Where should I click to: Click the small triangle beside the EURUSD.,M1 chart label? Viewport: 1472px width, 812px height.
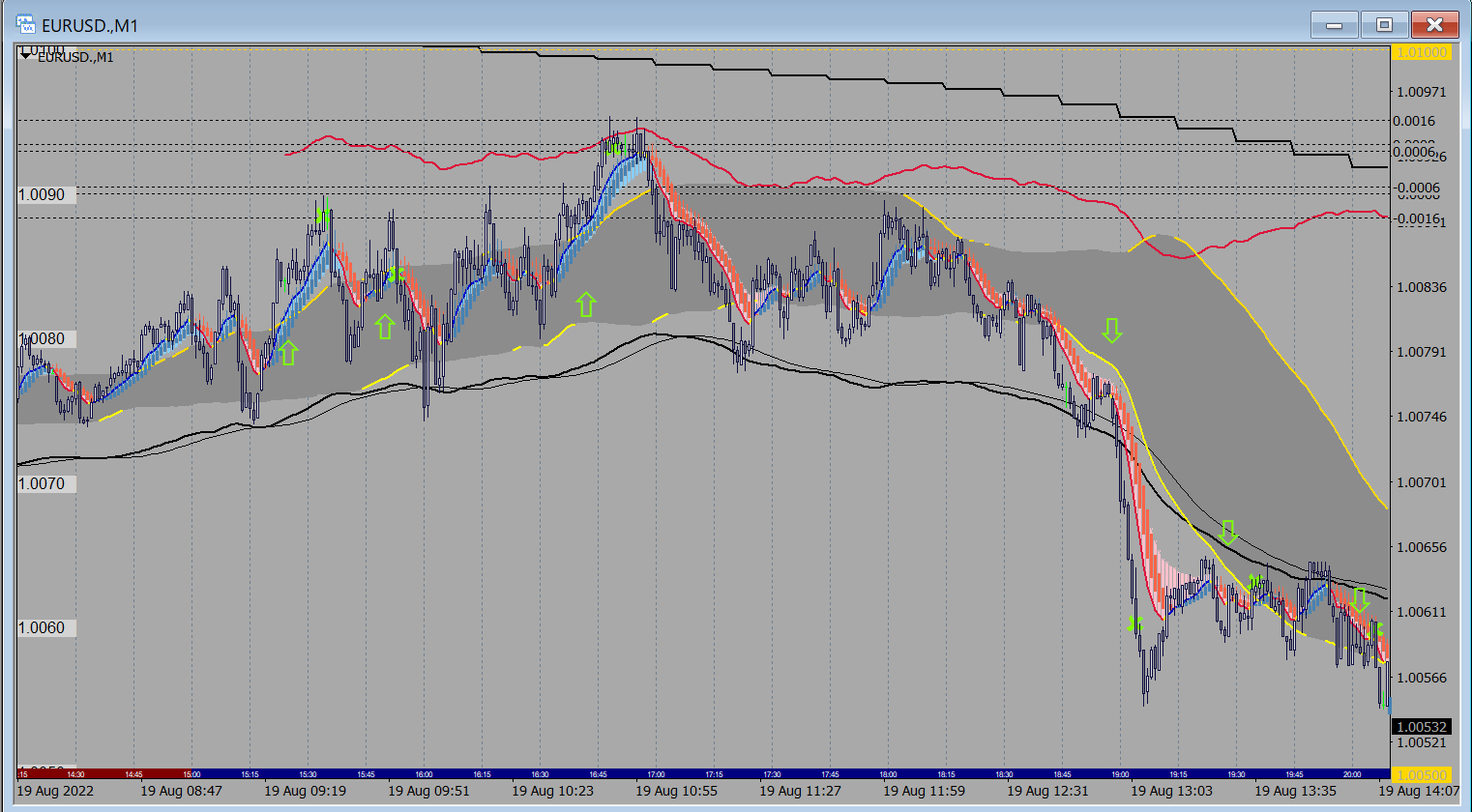point(27,56)
